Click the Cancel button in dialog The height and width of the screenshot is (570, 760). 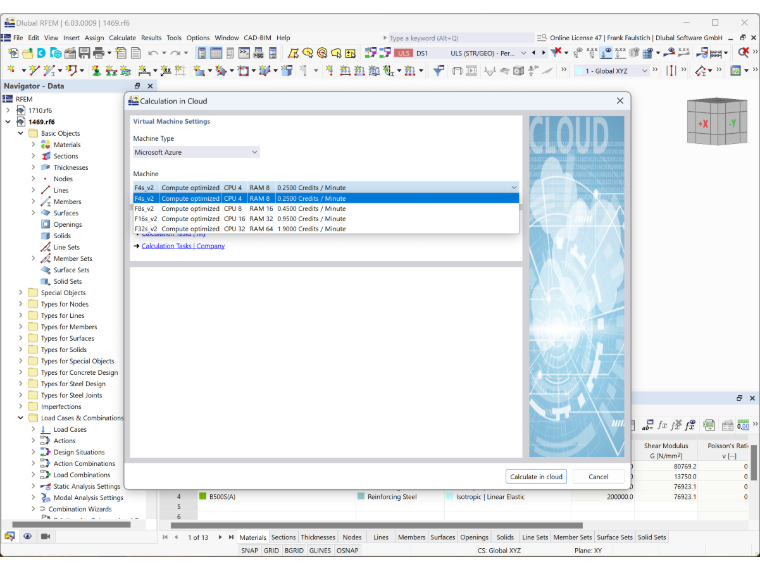pos(598,476)
